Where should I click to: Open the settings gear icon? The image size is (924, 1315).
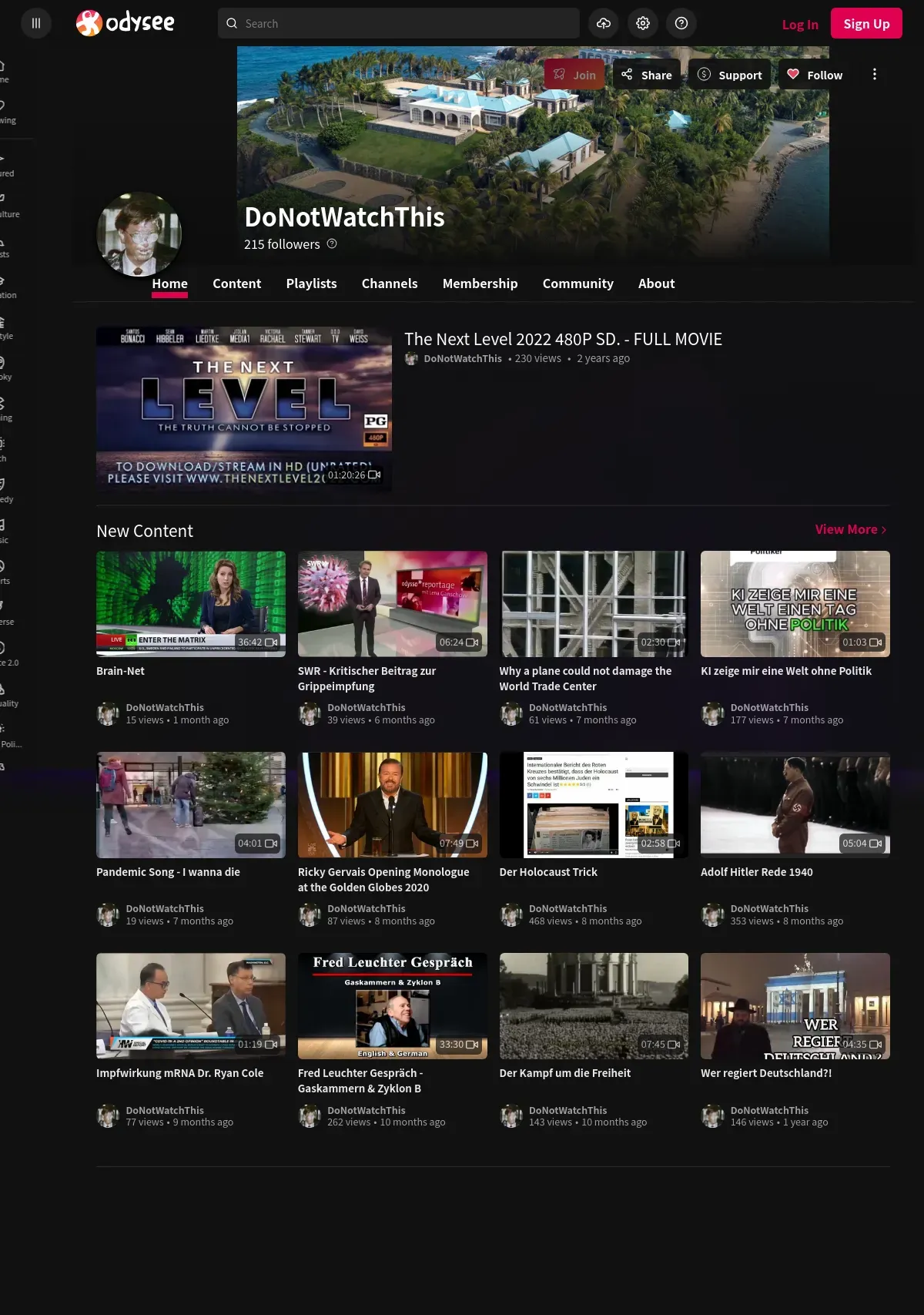click(643, 23)
